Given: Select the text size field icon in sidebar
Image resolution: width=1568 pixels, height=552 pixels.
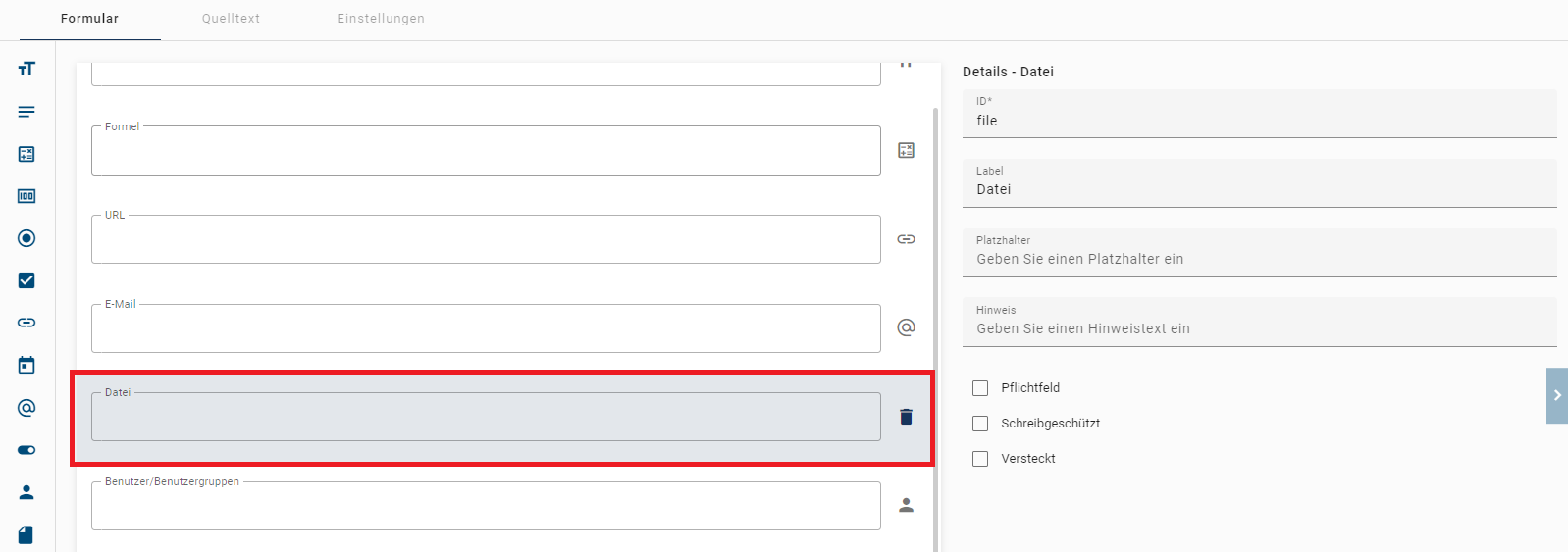Looking at the screenshot, I should (26, 69).
